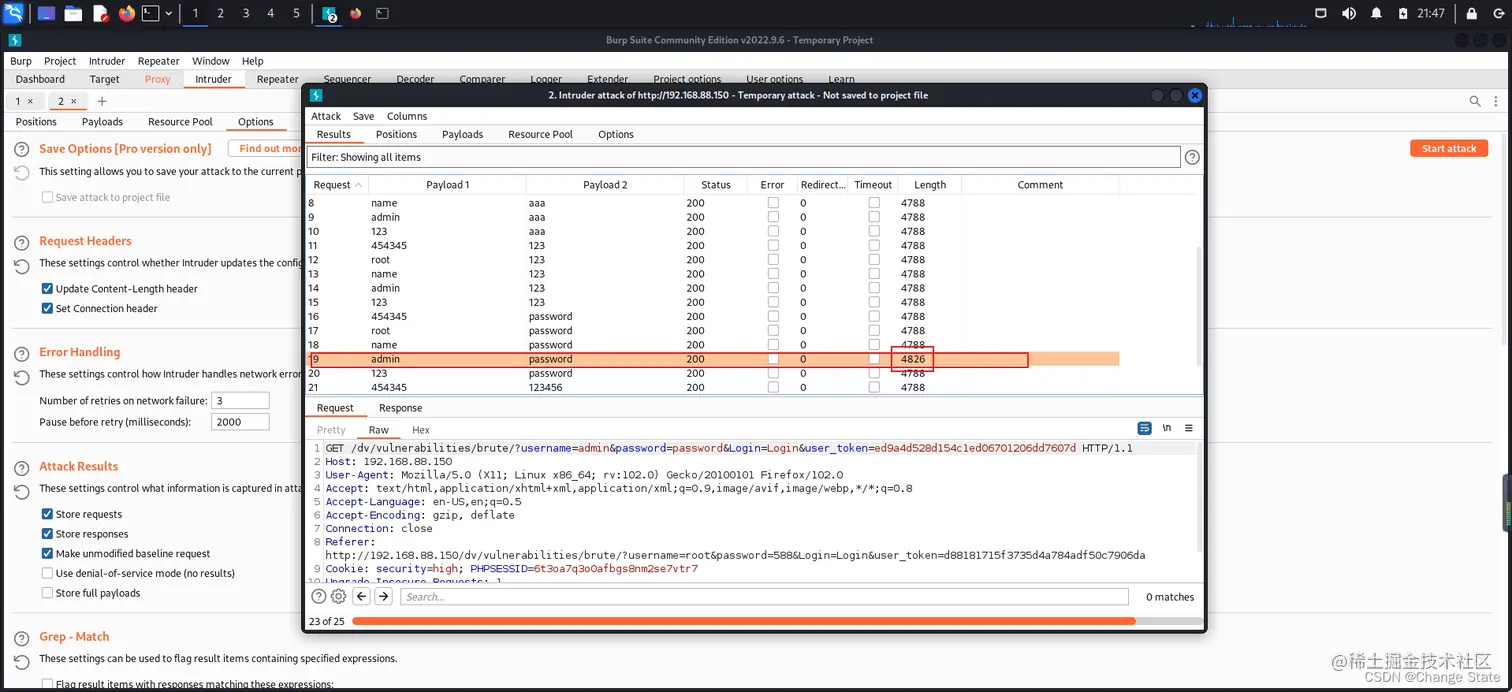This screenshot has height=692, width=1512.
Task: Toggle Store responses checkbox
Action: pos(47,534)
